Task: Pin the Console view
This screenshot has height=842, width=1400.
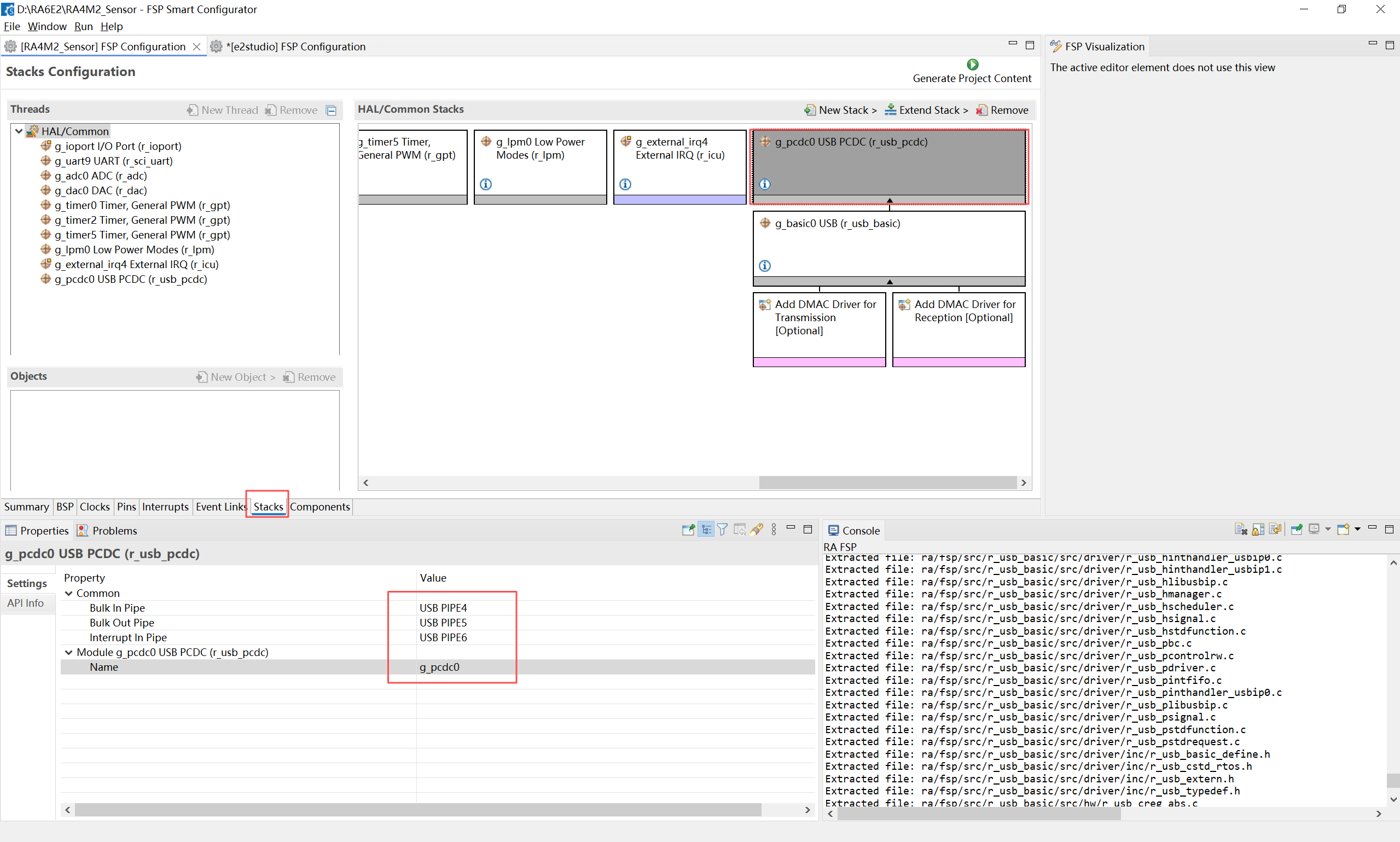Action: (x=1297, y=530)
